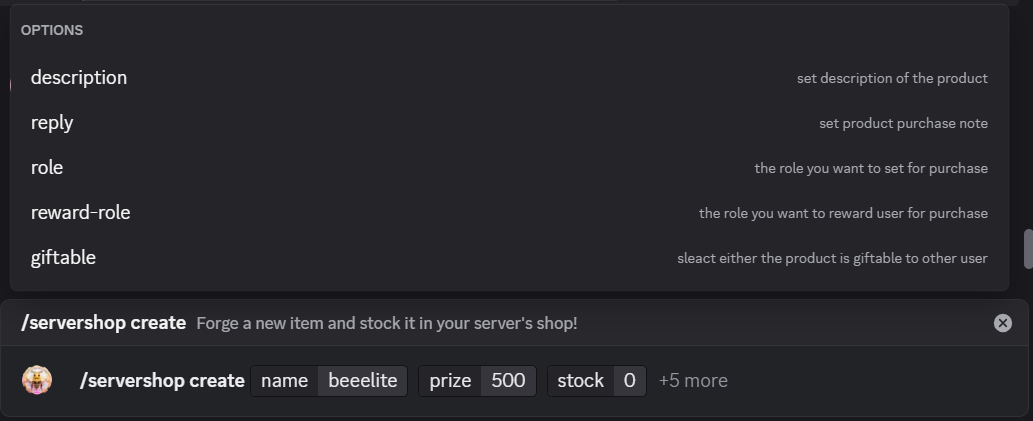This screenshot has width=1033, height=421.
Task: Click the "Forge a new item" command description
Action: tap(386, 324)
